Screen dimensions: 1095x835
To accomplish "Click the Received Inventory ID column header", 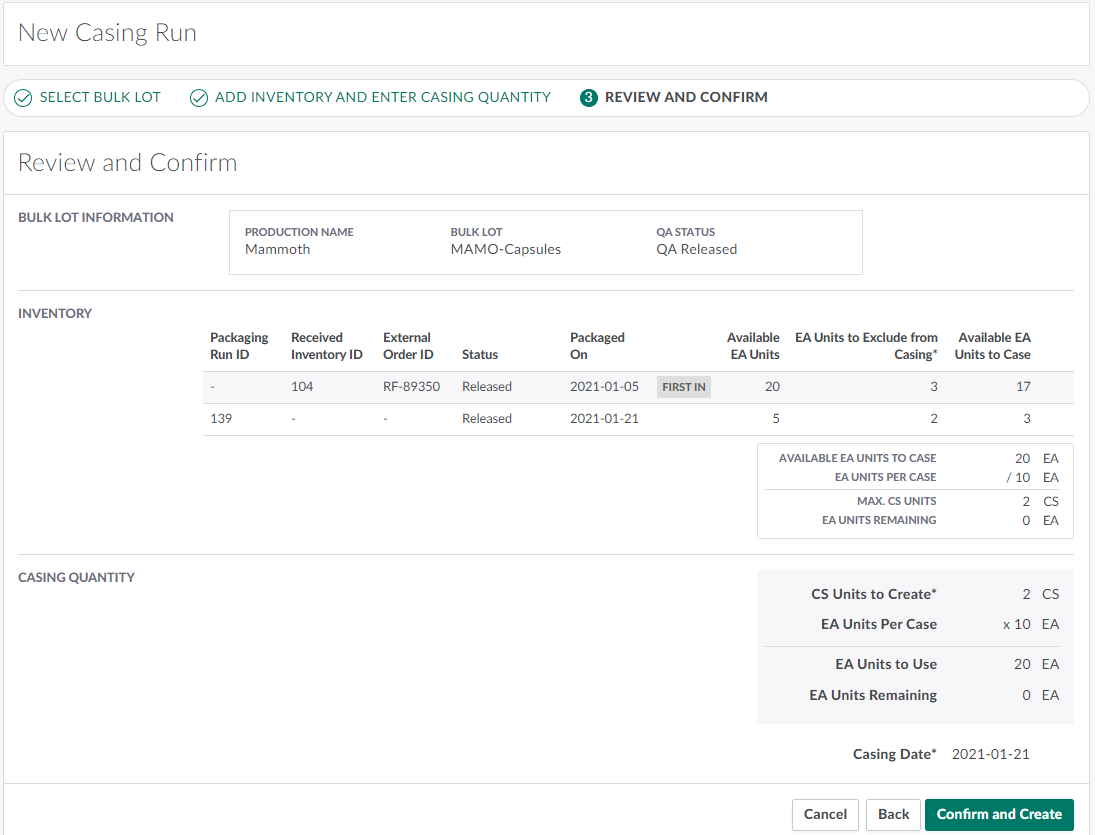I will pyautogui.click(x=326, y=346).
